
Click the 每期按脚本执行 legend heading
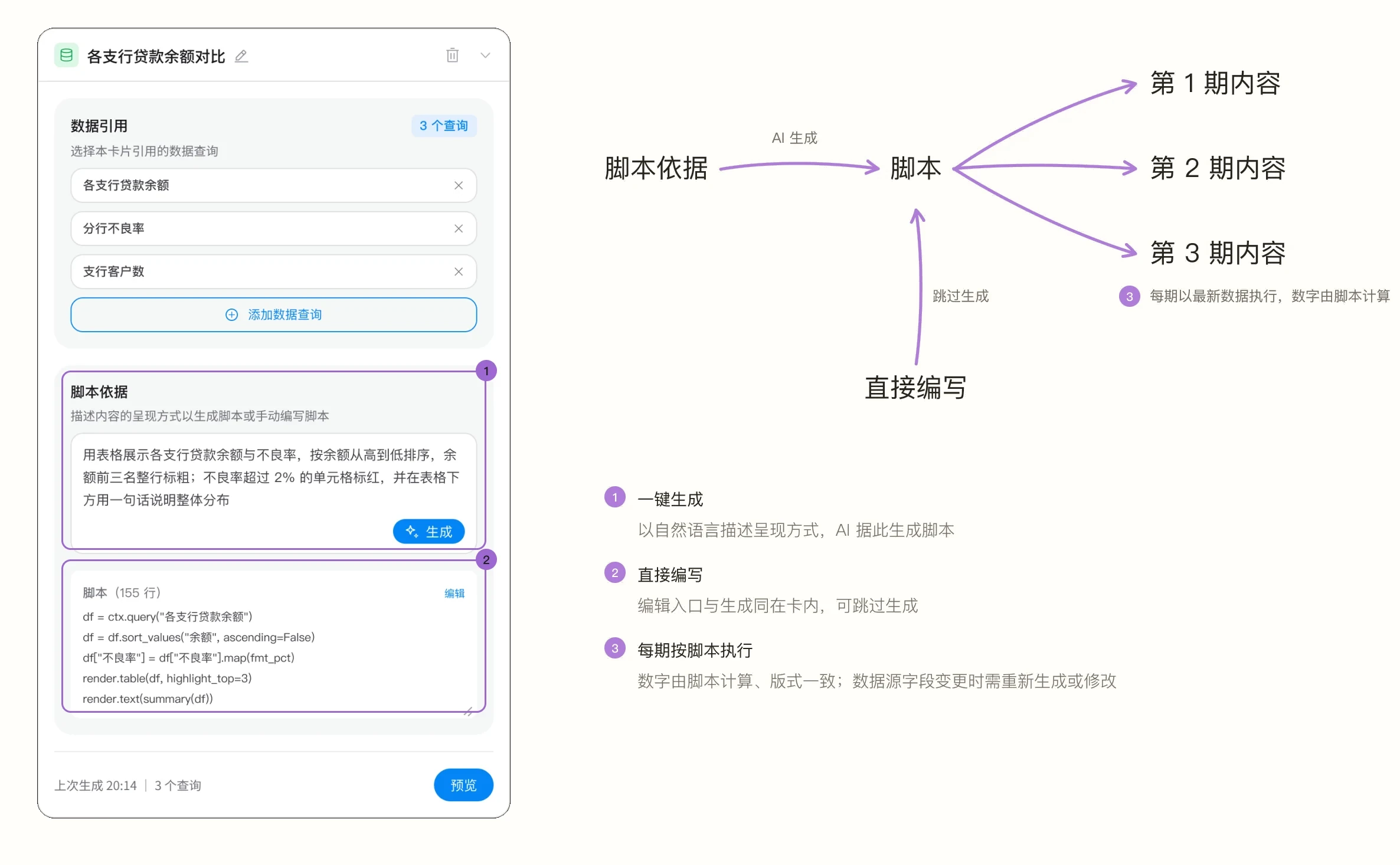pyautogui.click(x=695, y=650)
